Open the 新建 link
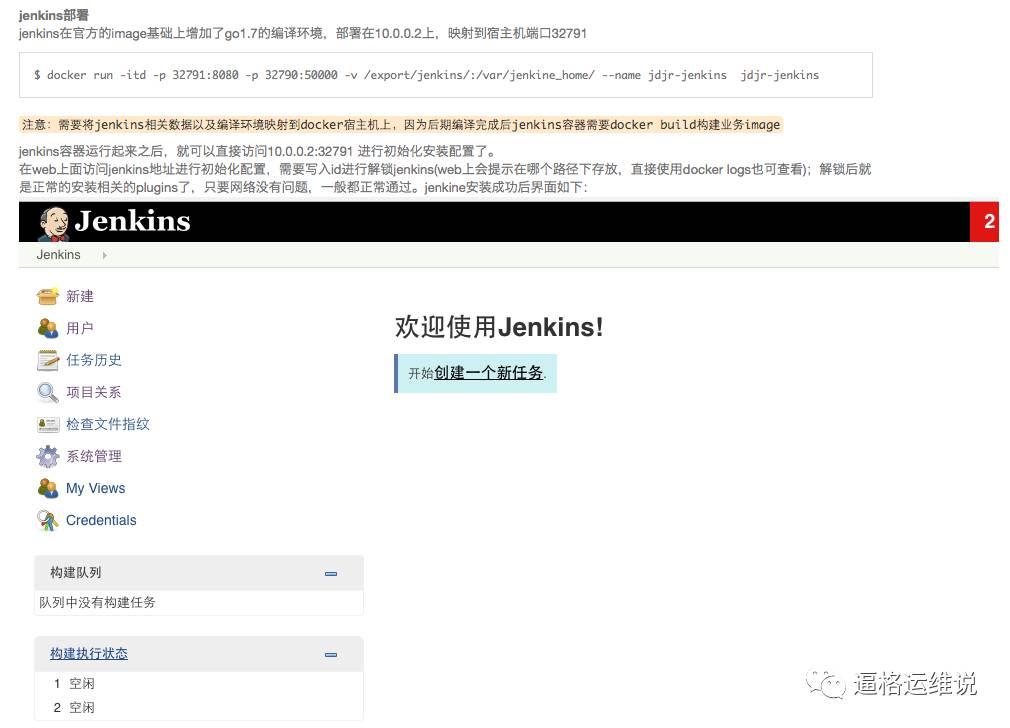This screenshot has height=728, width=1010. point(80,296)
